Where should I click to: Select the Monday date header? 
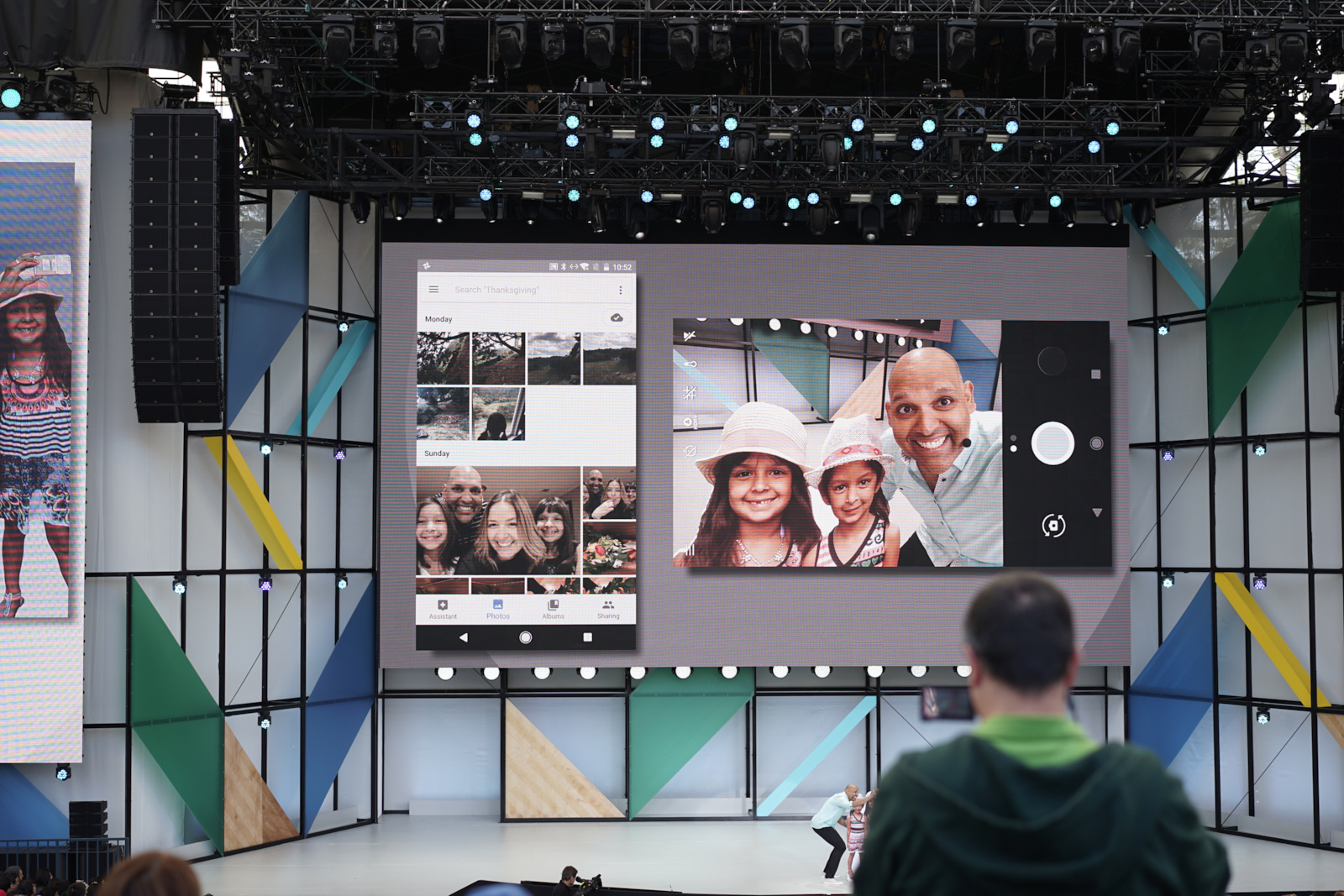point(438,319)
